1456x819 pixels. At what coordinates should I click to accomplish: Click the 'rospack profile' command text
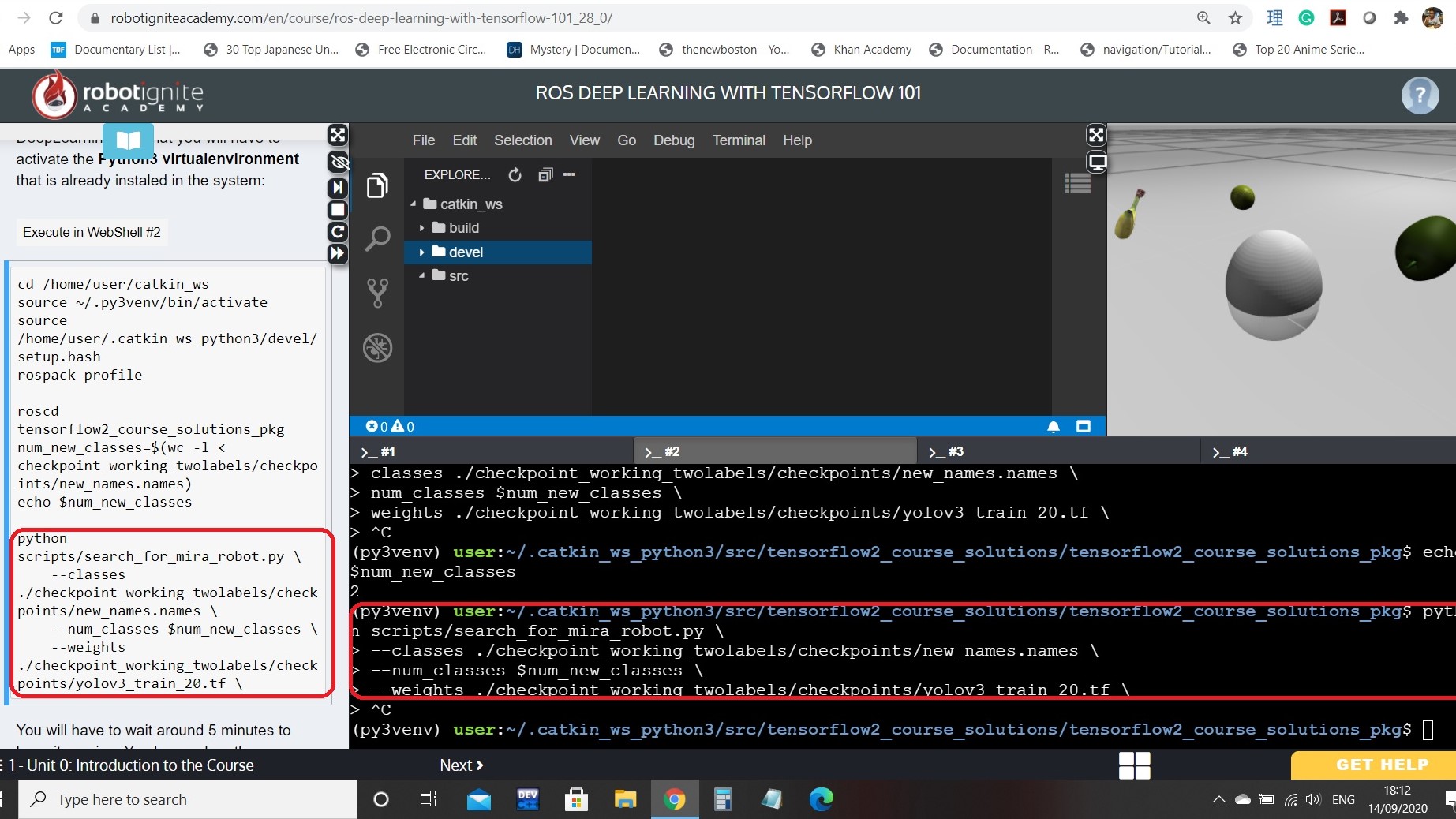[x=80, y=375]
